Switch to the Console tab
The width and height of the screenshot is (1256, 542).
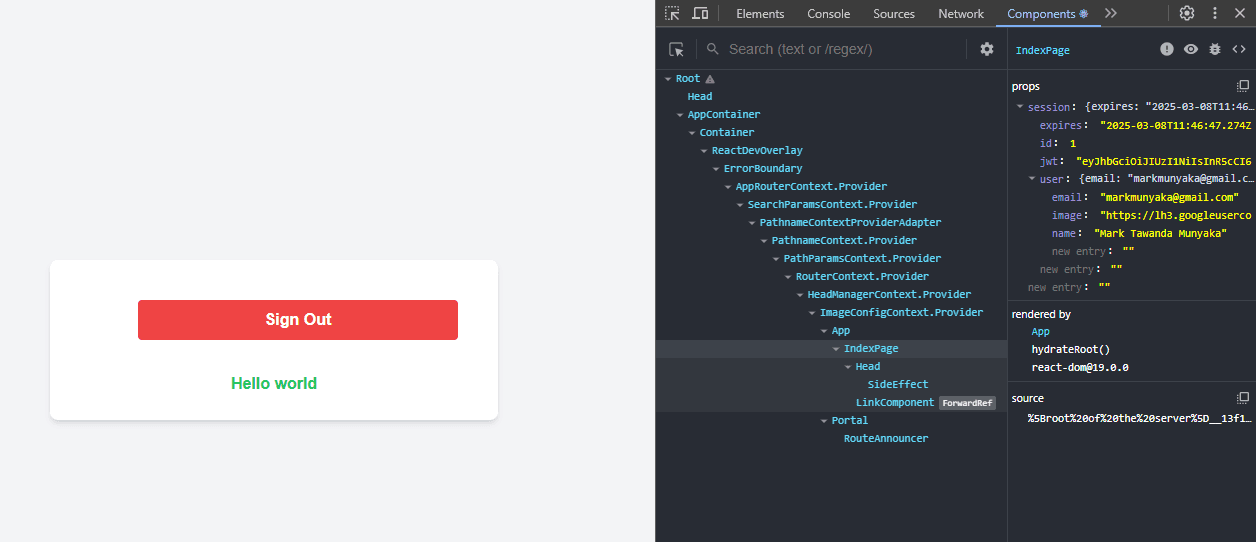tap(828, 13)
